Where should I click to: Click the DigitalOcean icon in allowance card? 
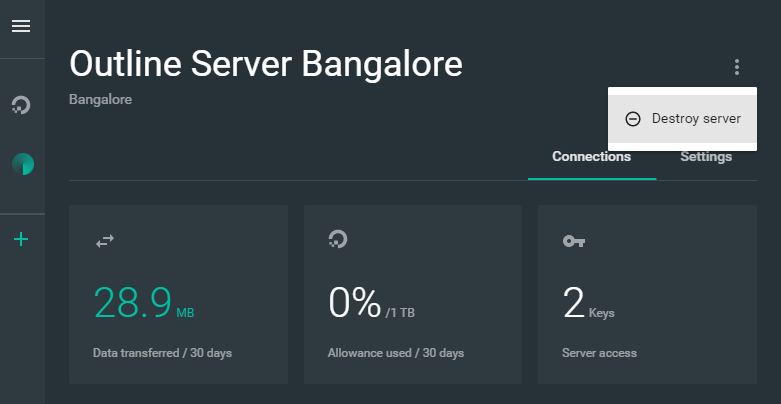(338, 239)
